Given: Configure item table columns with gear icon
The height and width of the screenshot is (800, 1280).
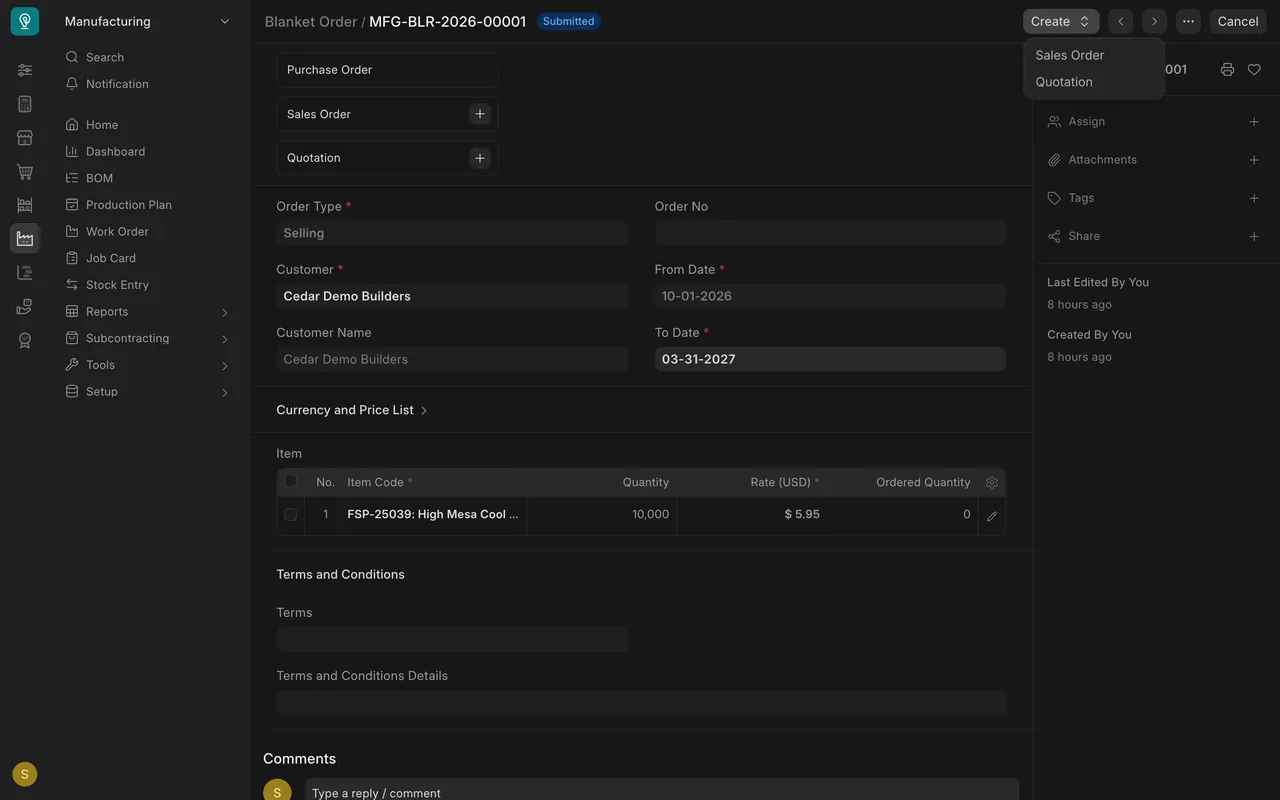Looking at the screenshot, I should [992, 482].
